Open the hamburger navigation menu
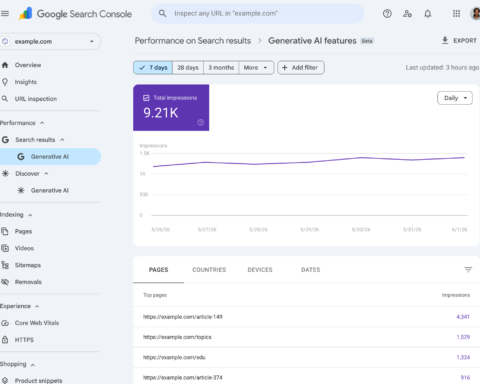 (5, 14)
